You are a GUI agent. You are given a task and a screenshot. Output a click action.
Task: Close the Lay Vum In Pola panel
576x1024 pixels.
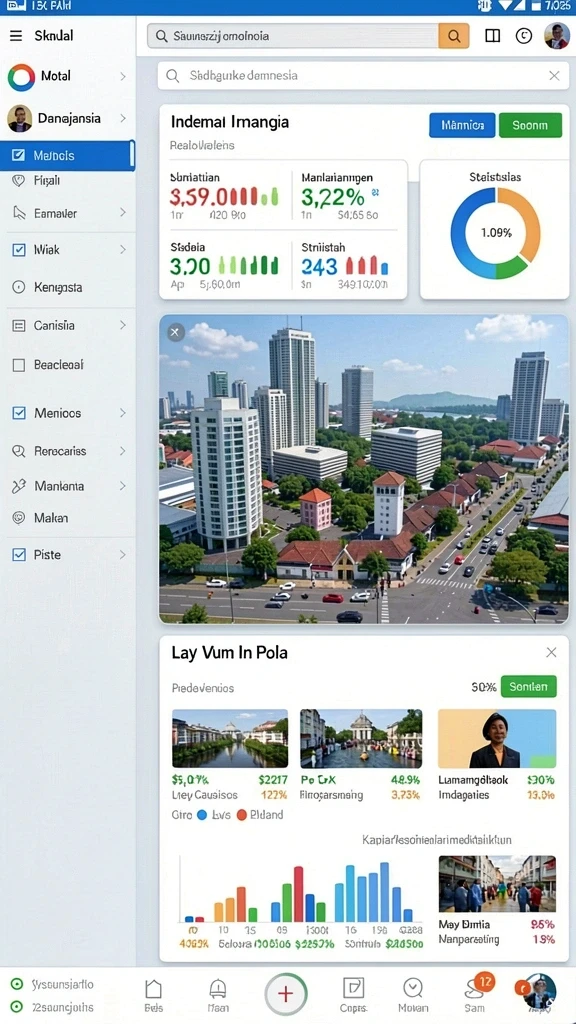[551, 652]
